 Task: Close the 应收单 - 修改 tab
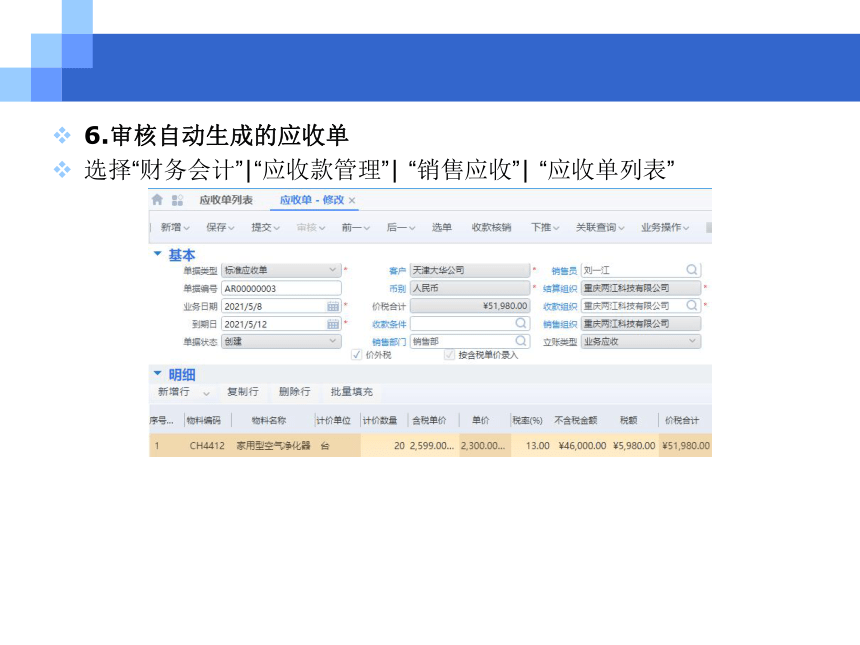(352, 201)
